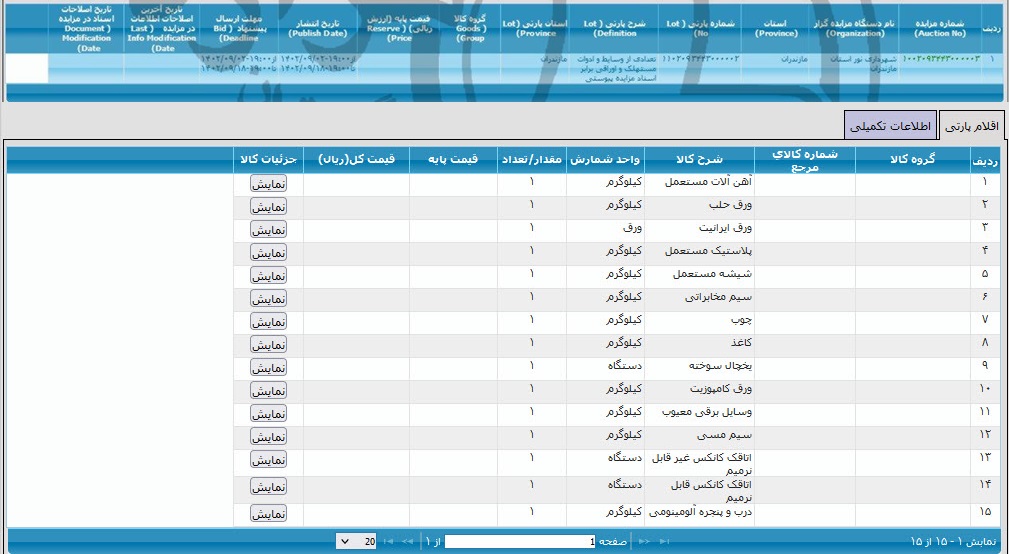This screenshot has width=1009, height=554.
Task: Click 'نمایش' button for 'پلاستیک مستعمل'
Action: (268, 252)
